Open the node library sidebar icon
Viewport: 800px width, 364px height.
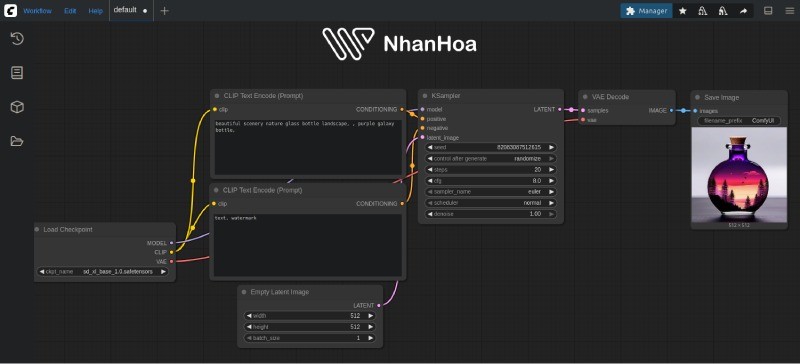(17, 73)
